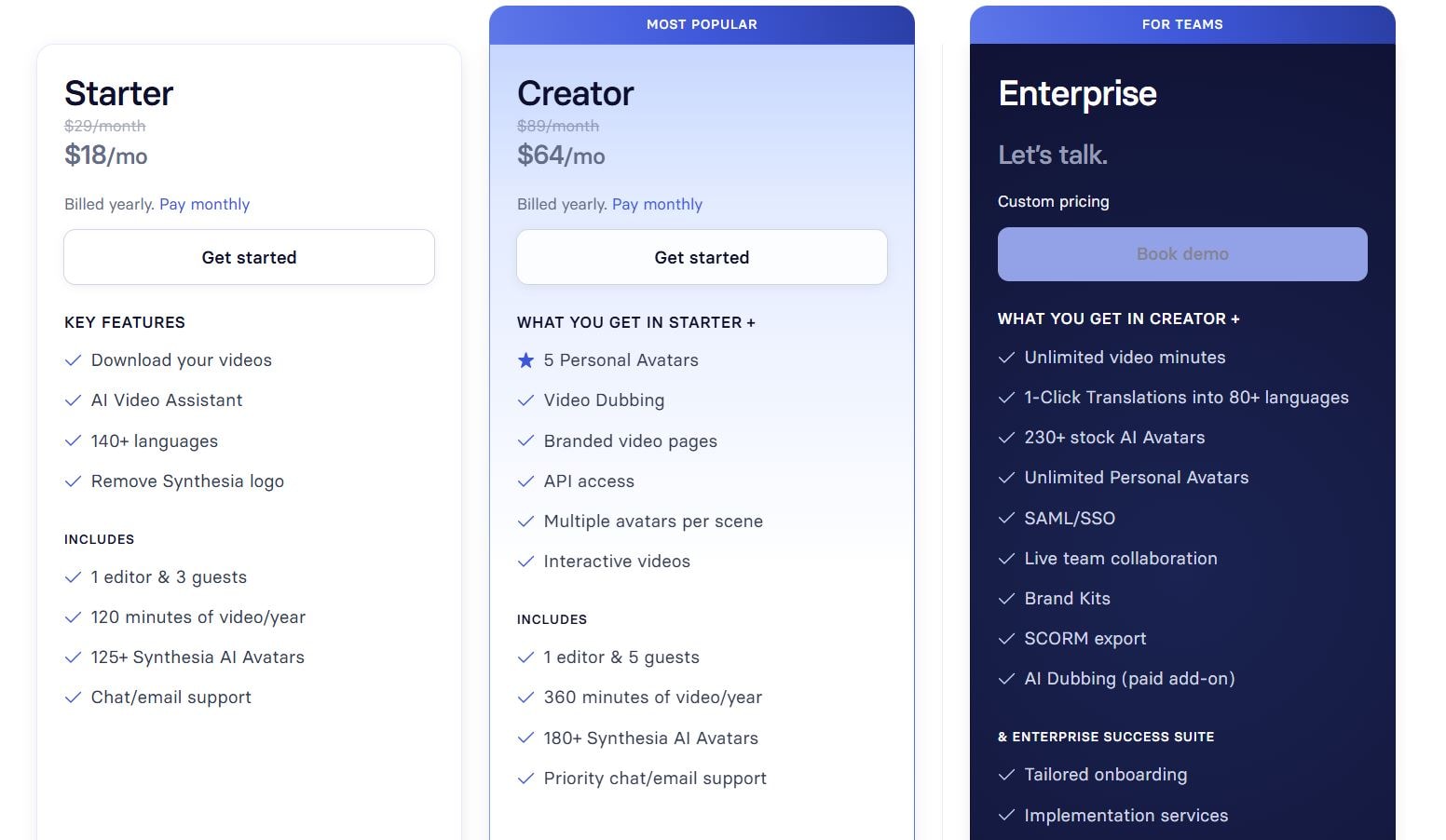This screenshot has width=1446, height=840.
Task: Click Get started under Creator plan
Action: click(x=702, y=257)
